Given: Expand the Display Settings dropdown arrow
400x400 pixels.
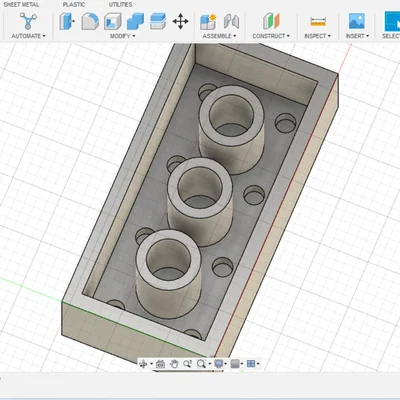Looking at the screenshot, I should pyautogui.click(x=226, y=364).
